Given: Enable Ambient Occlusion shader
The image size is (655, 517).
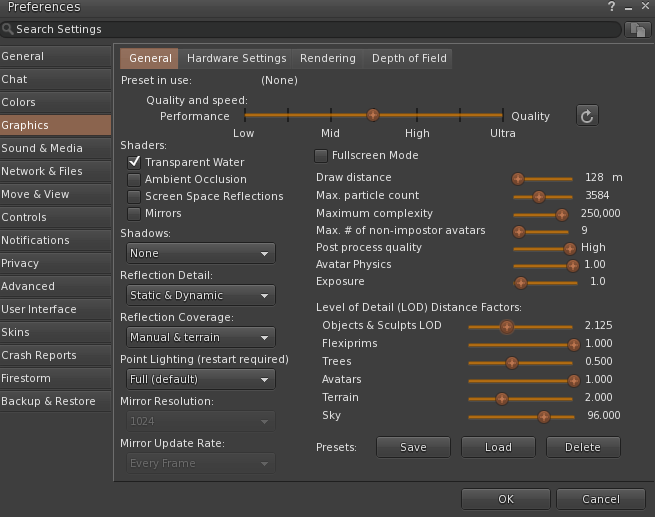Looking at the screenshot, I should (x=134, y=179).
